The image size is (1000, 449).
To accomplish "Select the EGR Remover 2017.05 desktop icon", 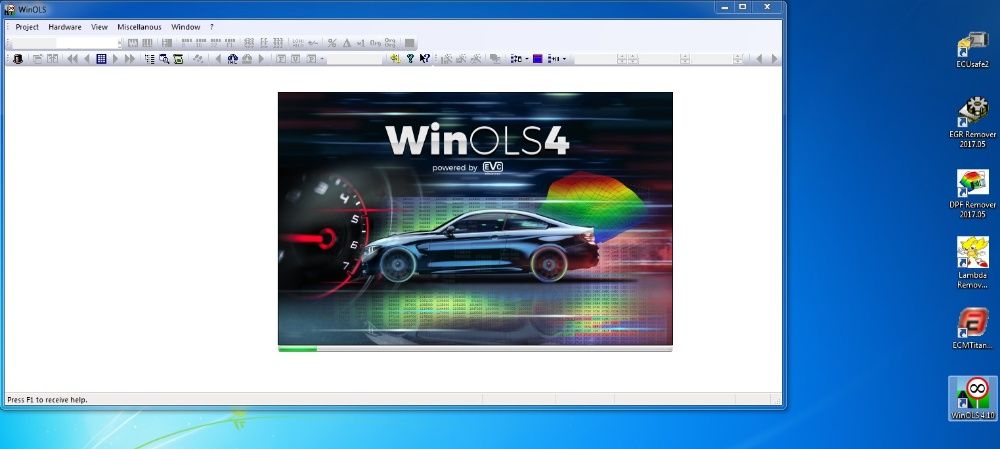I will tap(973, 122).
